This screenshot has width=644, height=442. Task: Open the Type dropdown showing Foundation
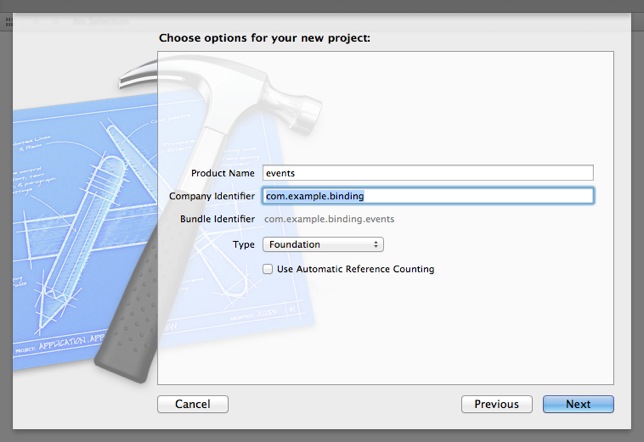[323, 244]
